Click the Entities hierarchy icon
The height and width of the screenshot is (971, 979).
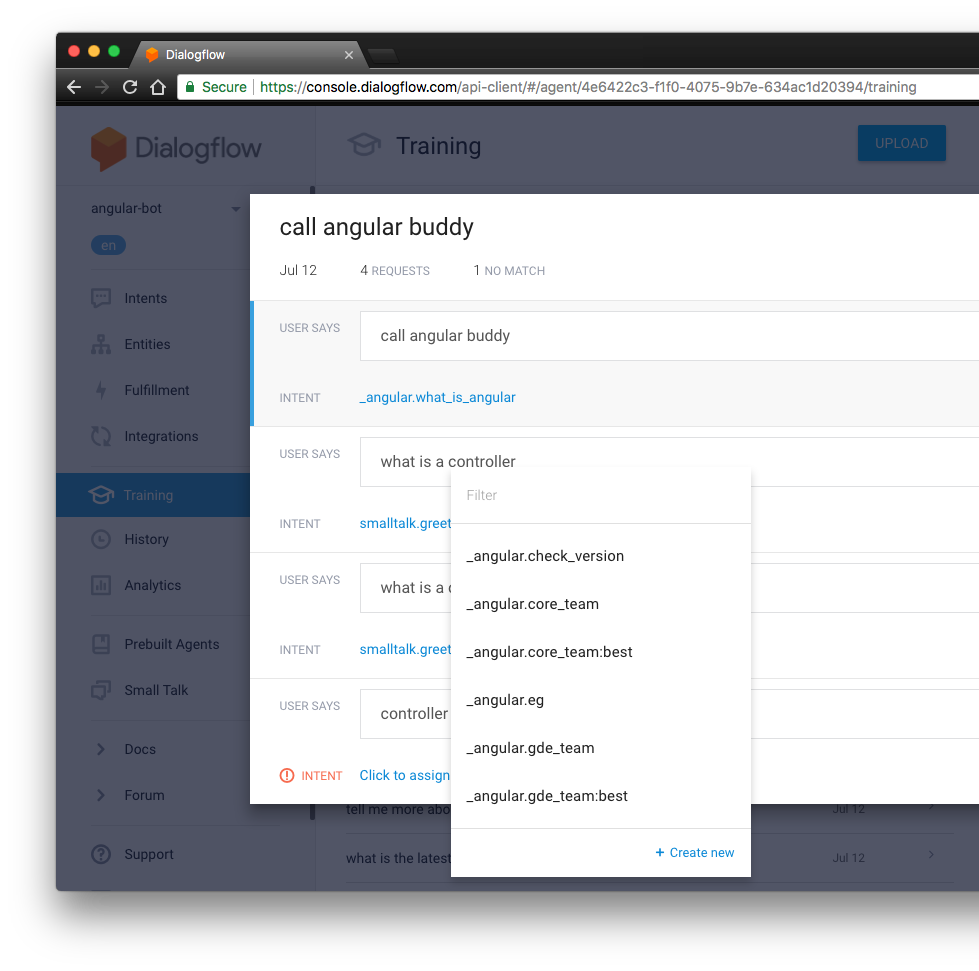(x=101, y=344)
